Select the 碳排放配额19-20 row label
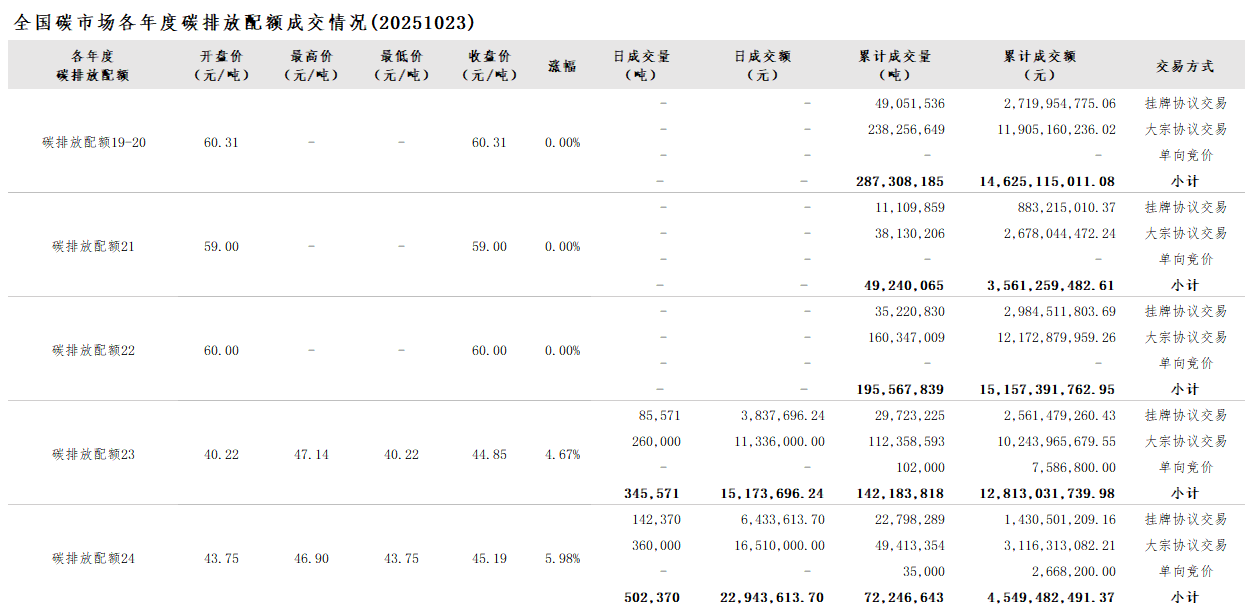The width and height of the screenshot is (1251, 612). [94, 142]
